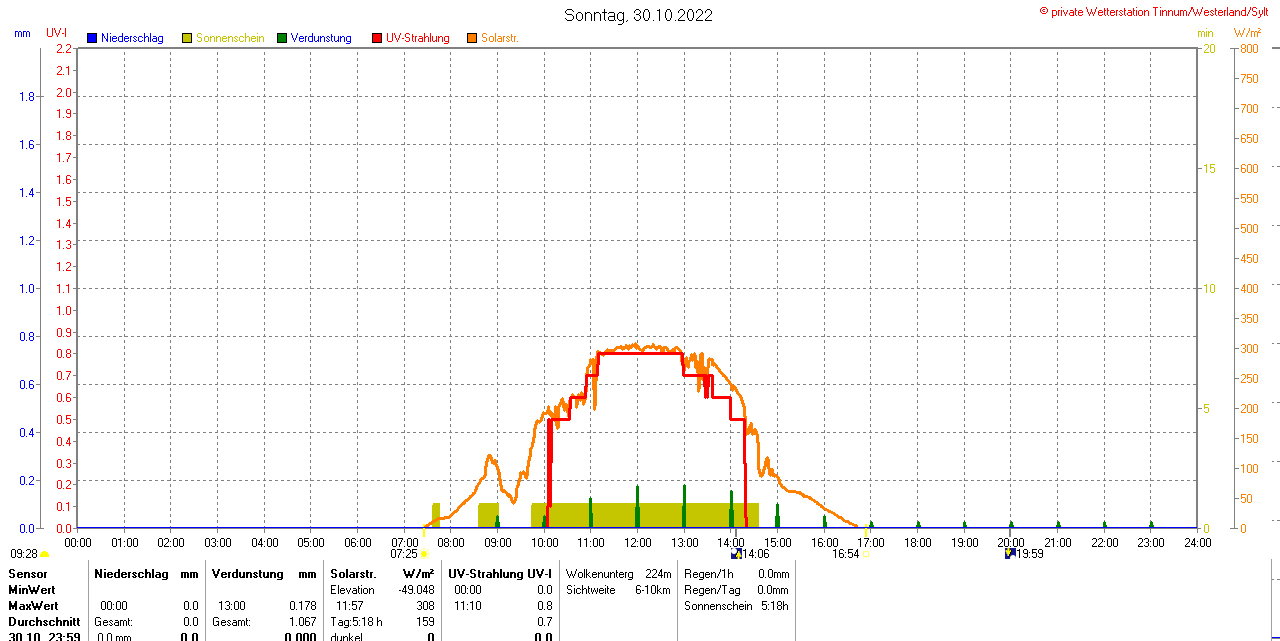Click the yellow Sonnenschein legend square
The width and height of the screenshot is (1280, 641).
[187, 38]
